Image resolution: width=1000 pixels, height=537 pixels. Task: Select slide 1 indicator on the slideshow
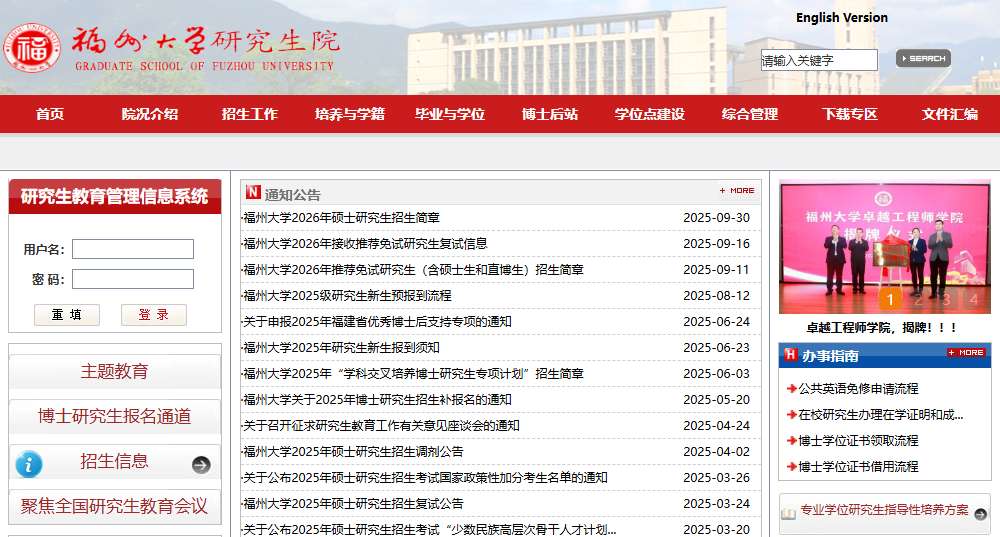coord(891,298)
